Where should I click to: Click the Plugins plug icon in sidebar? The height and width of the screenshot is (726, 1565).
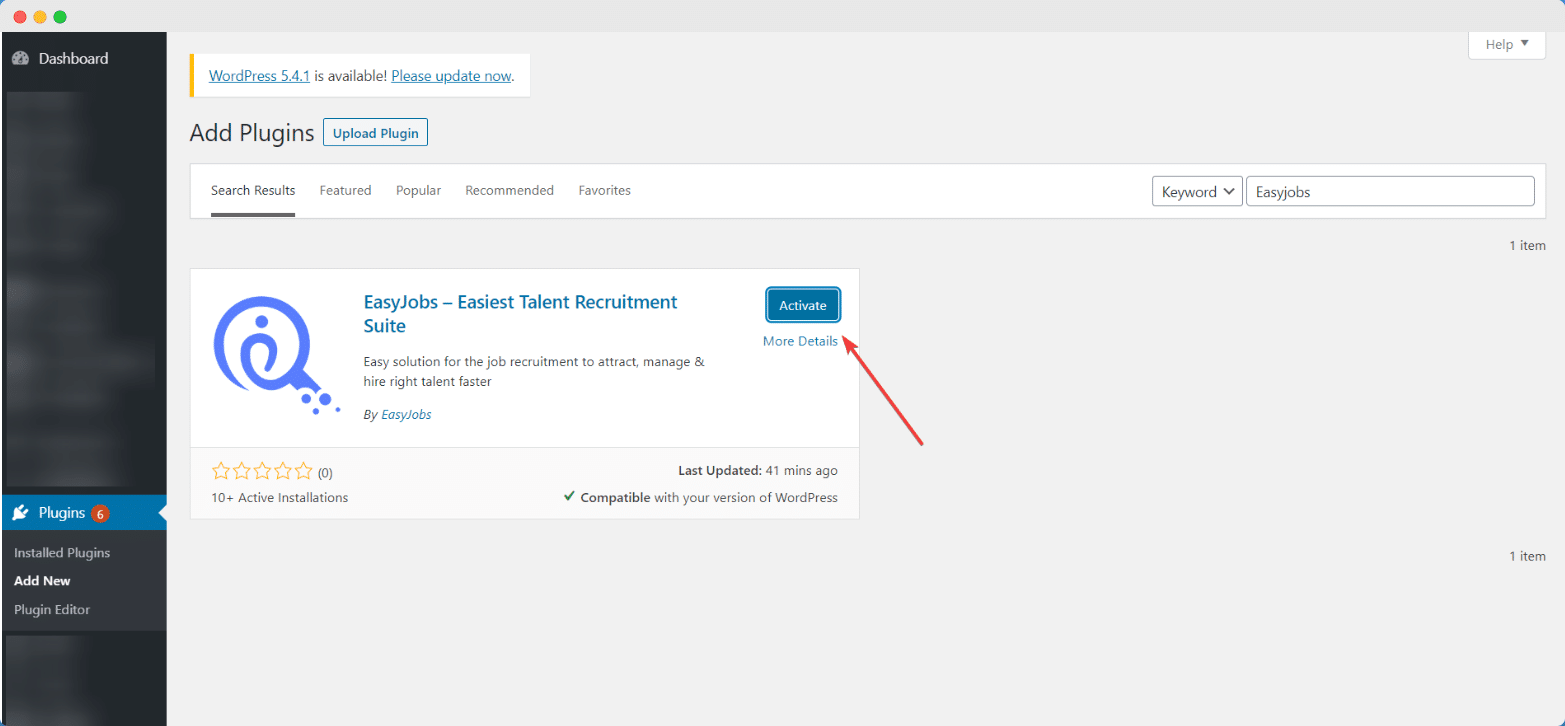point(20,513)
